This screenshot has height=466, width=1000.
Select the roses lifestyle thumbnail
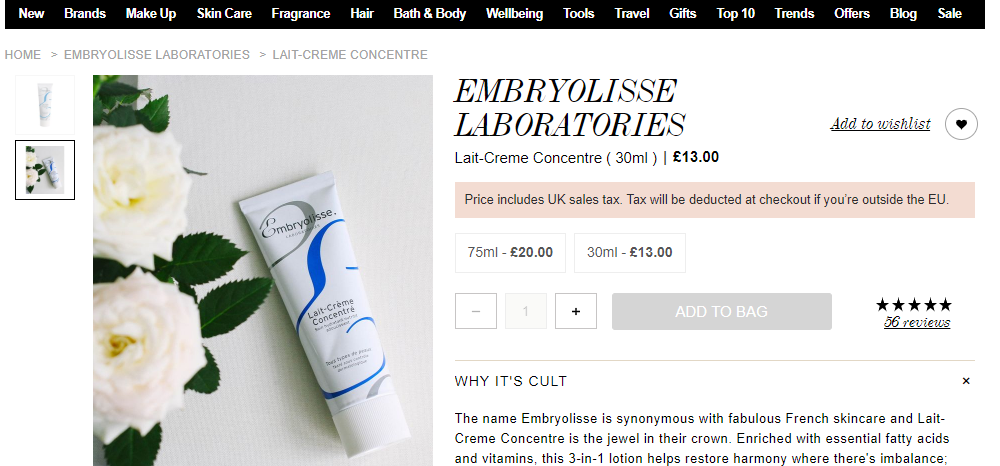tap(45, 170)
